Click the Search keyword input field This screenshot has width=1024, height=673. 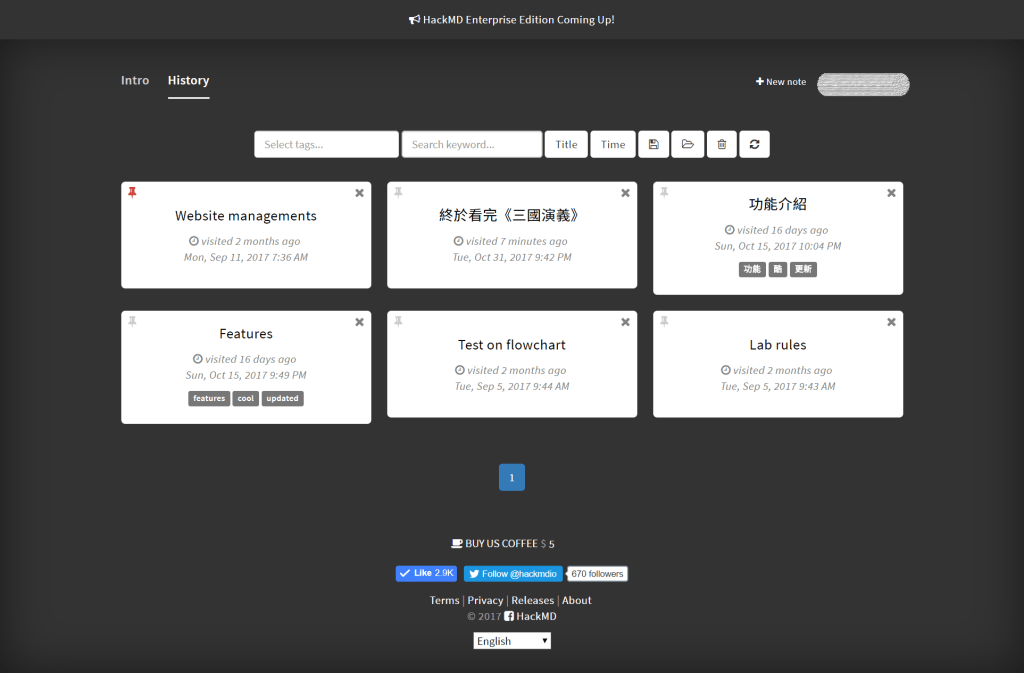472,144
